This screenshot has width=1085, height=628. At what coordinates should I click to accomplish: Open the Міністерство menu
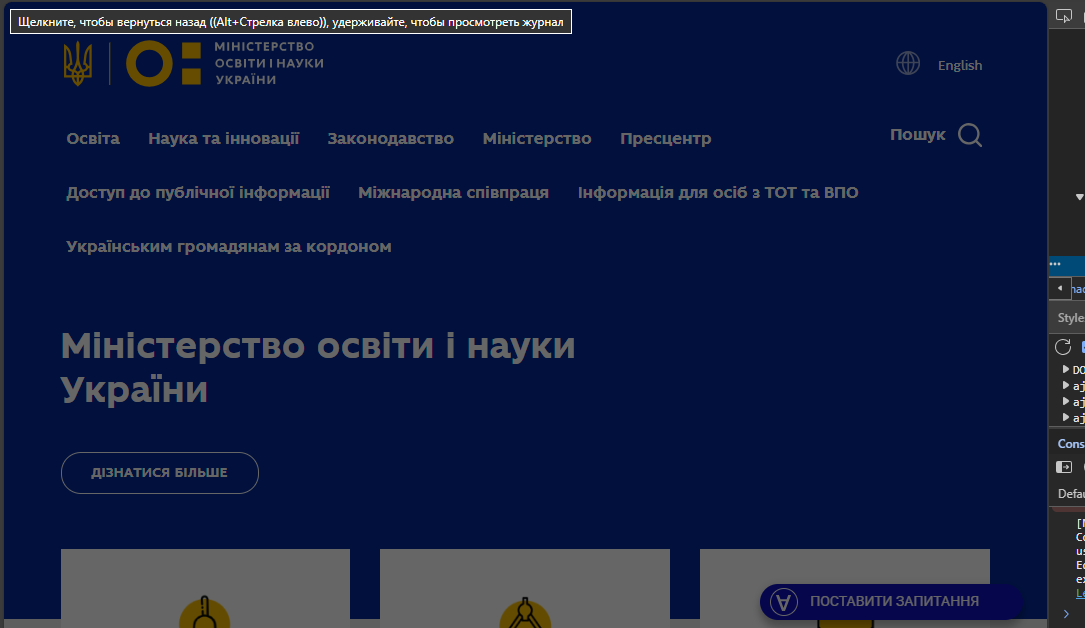click(x=537, y=138)
